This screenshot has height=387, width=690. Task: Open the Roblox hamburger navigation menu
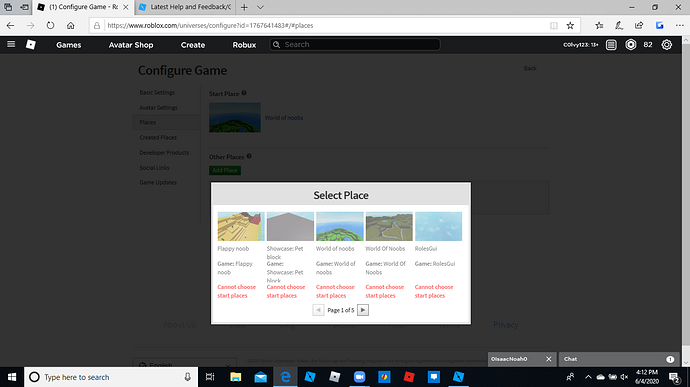[11, 44]
